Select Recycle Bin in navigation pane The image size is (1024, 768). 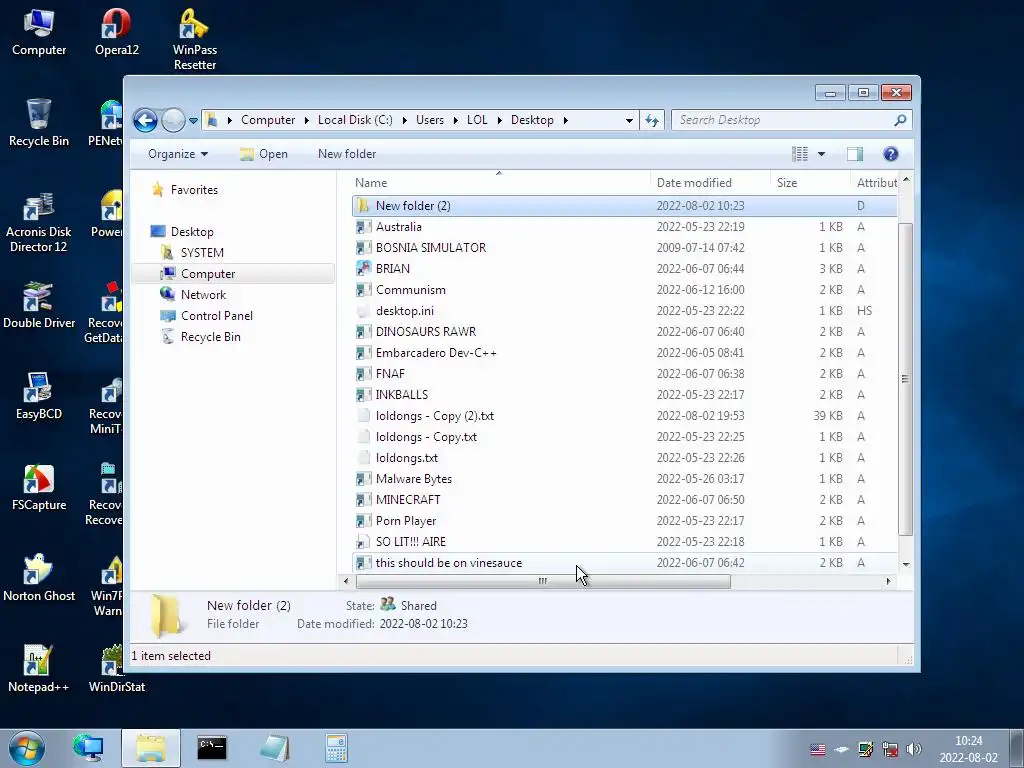pyautogui.click(x=210, y=337)
